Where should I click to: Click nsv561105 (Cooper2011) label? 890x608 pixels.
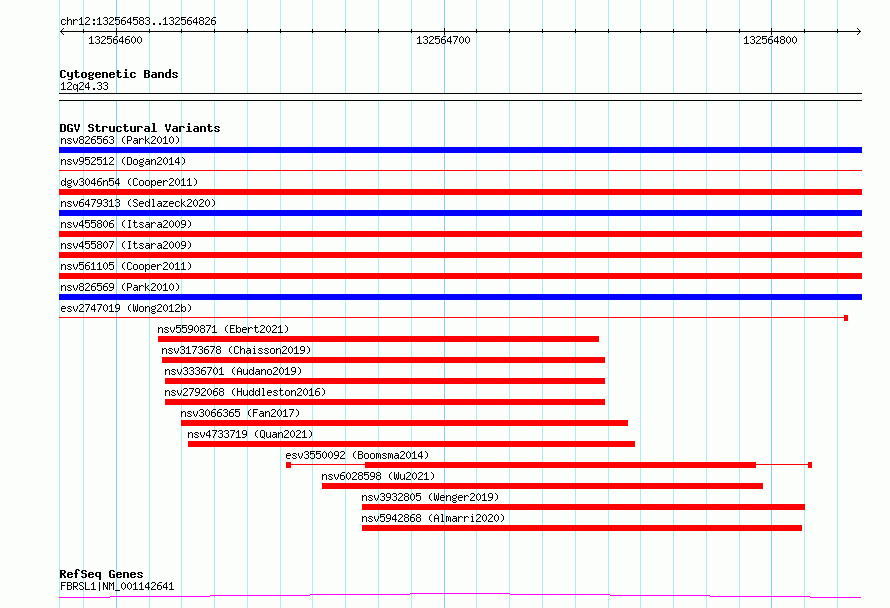pos(126,266)
